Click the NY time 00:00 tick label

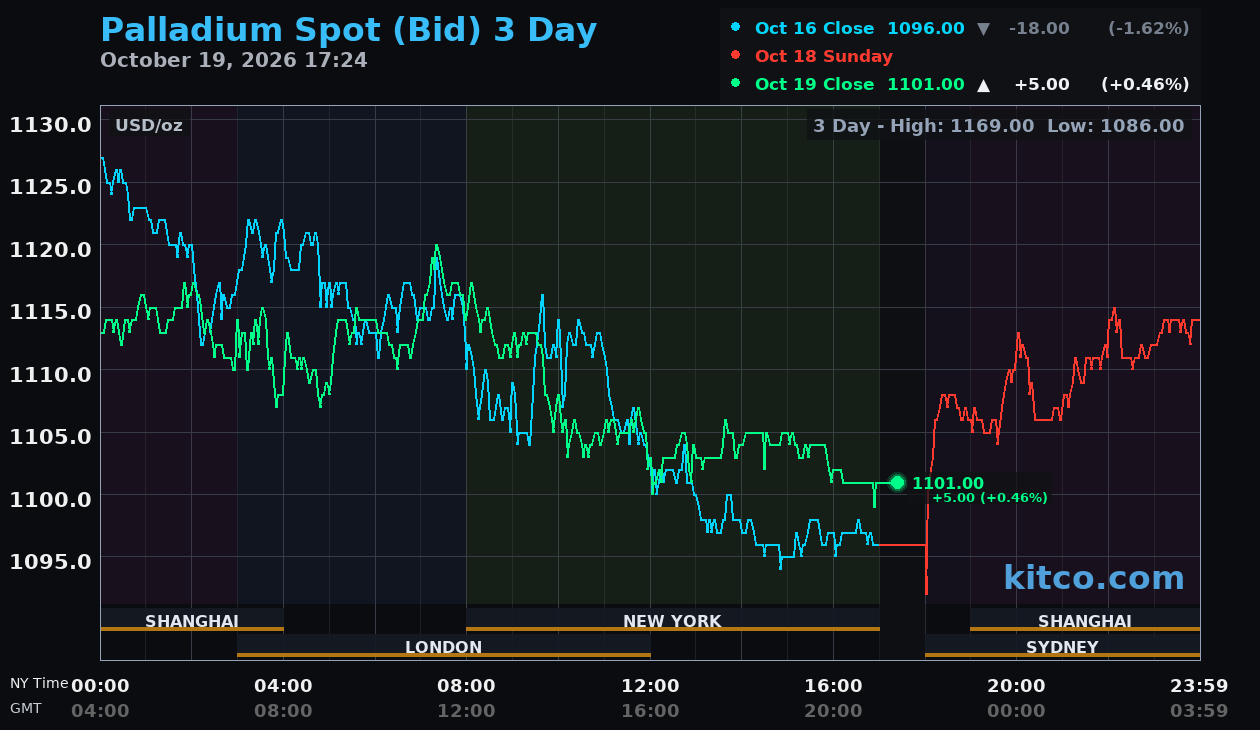point(100,686)
